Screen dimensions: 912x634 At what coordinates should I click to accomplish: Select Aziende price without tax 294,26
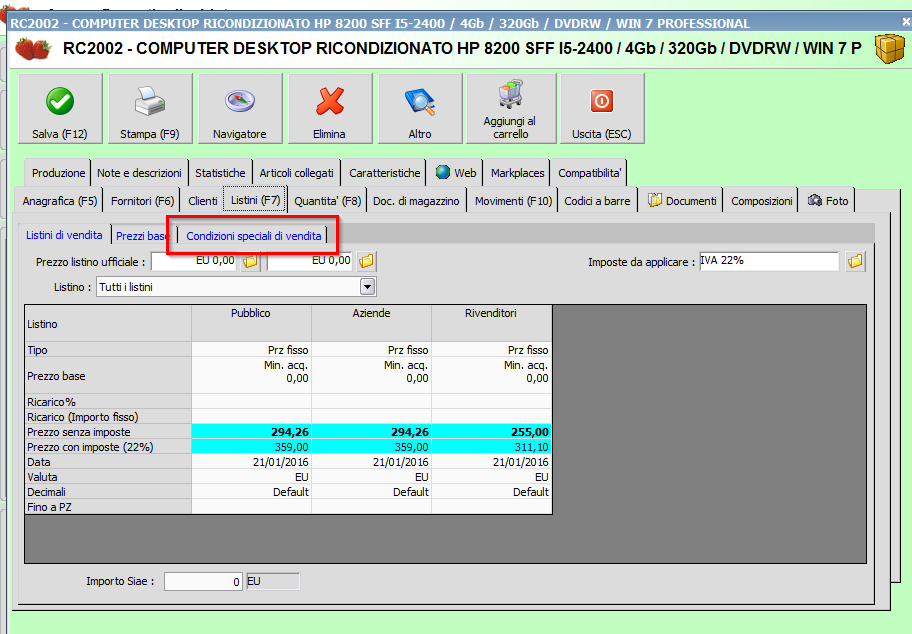372,432
